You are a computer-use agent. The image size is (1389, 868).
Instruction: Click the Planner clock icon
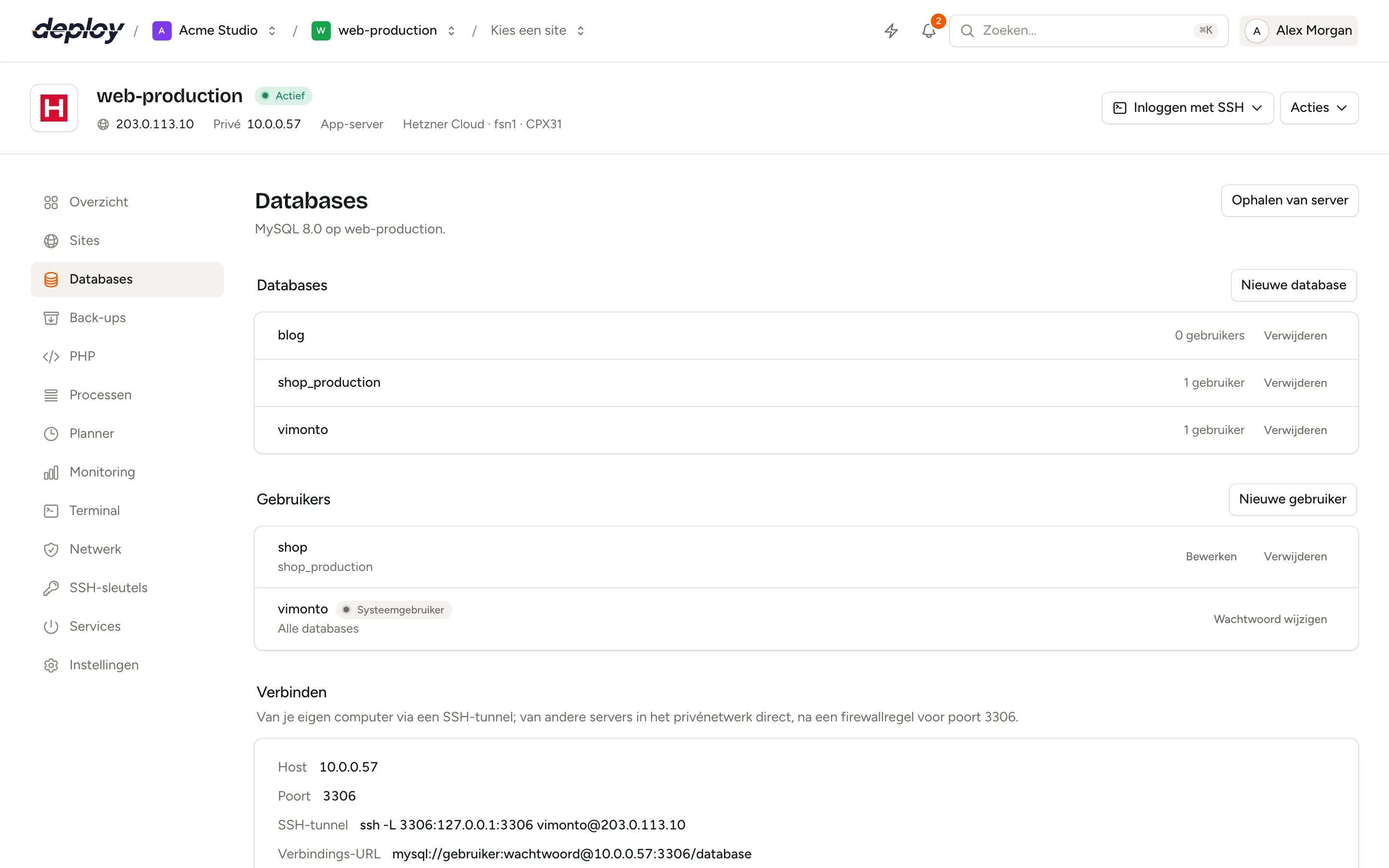[x=51, y=434]
